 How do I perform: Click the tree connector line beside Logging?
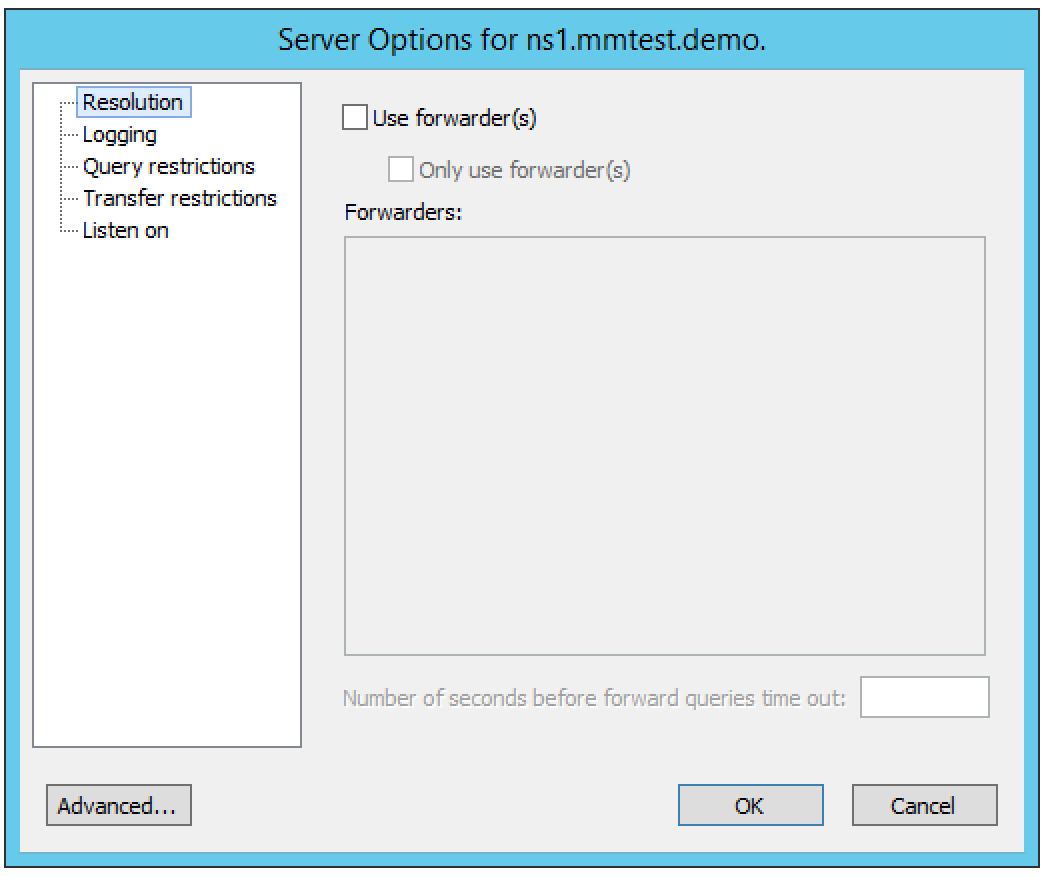[x=69, y=135]
